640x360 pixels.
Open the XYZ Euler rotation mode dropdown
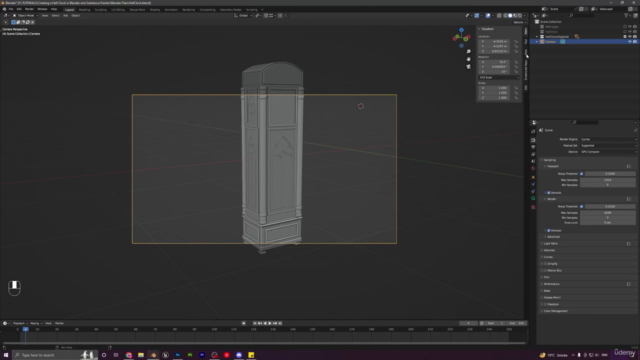coord(499,78)
